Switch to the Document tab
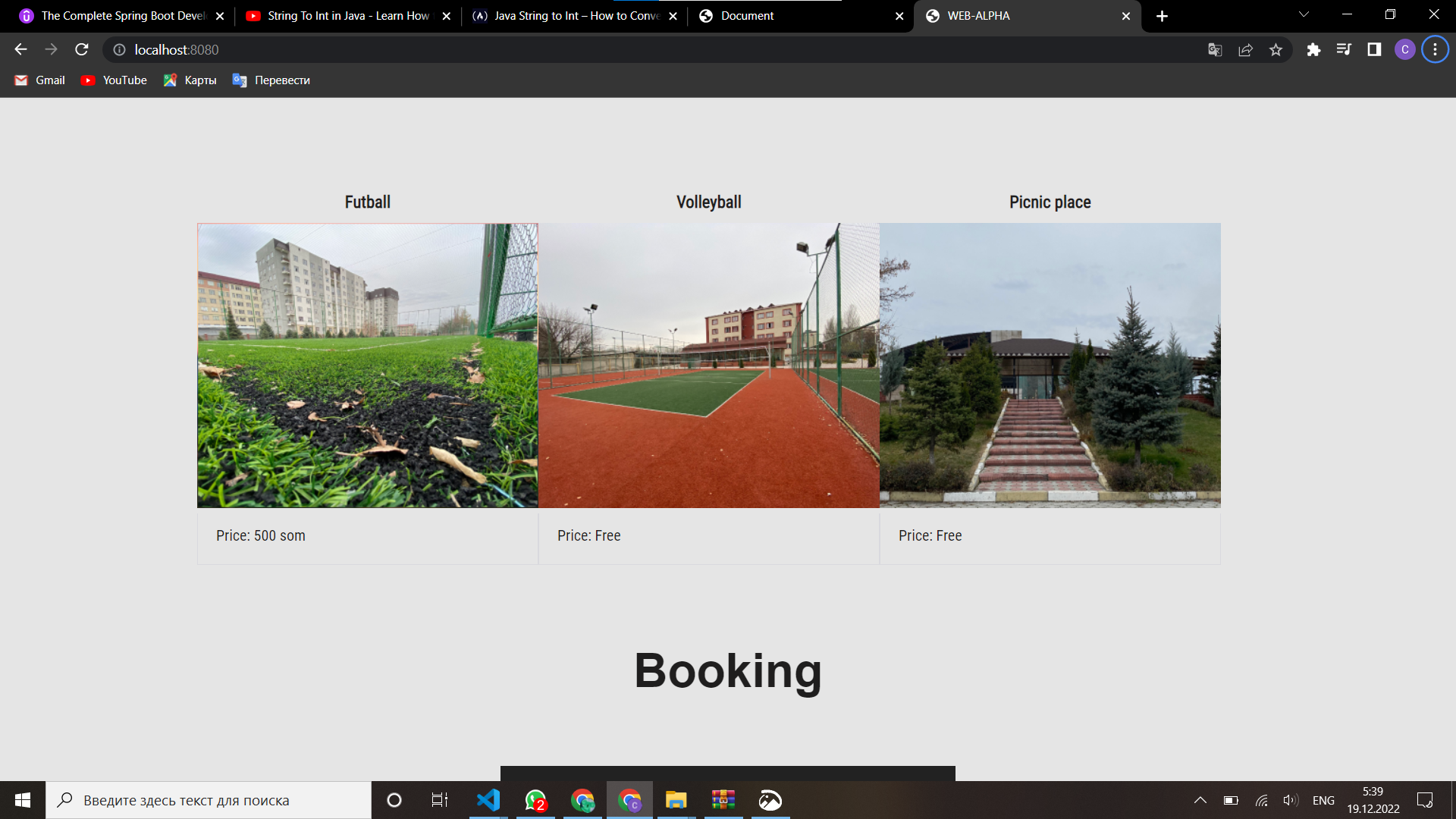 pyautogui.click(x=796, y=16)
